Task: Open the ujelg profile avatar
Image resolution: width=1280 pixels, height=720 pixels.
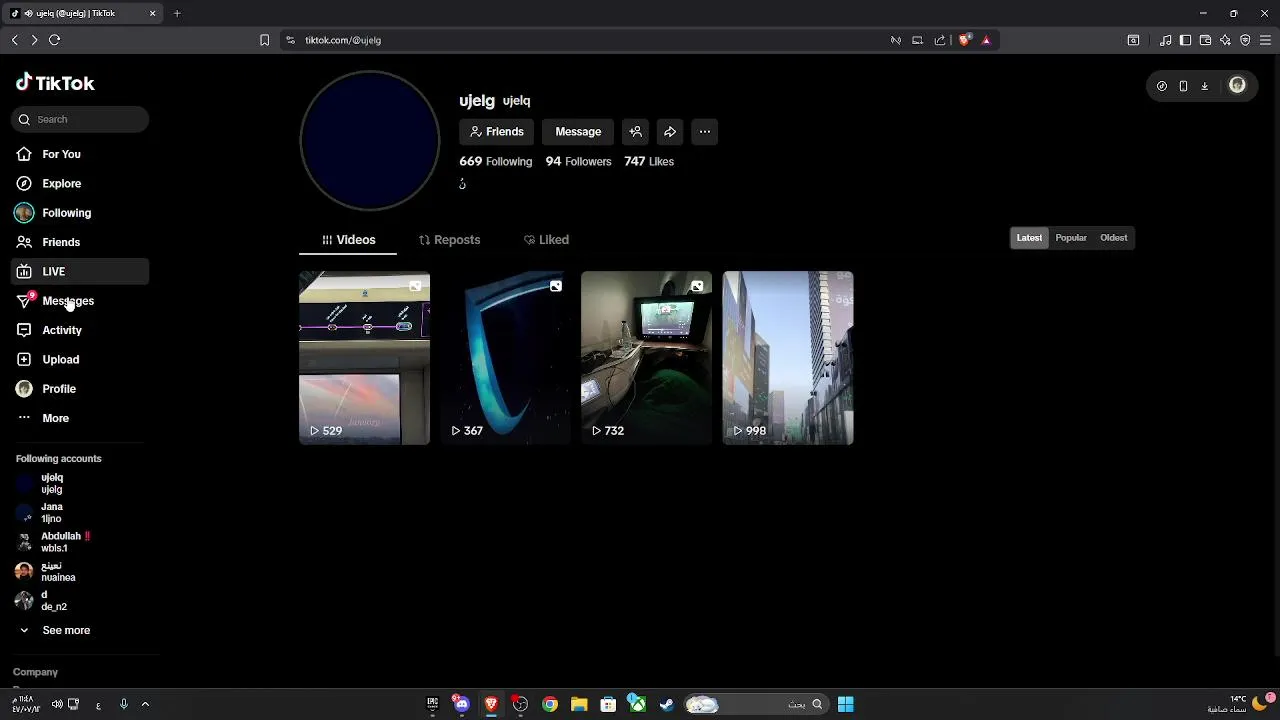Action: [x=370, y=140]
